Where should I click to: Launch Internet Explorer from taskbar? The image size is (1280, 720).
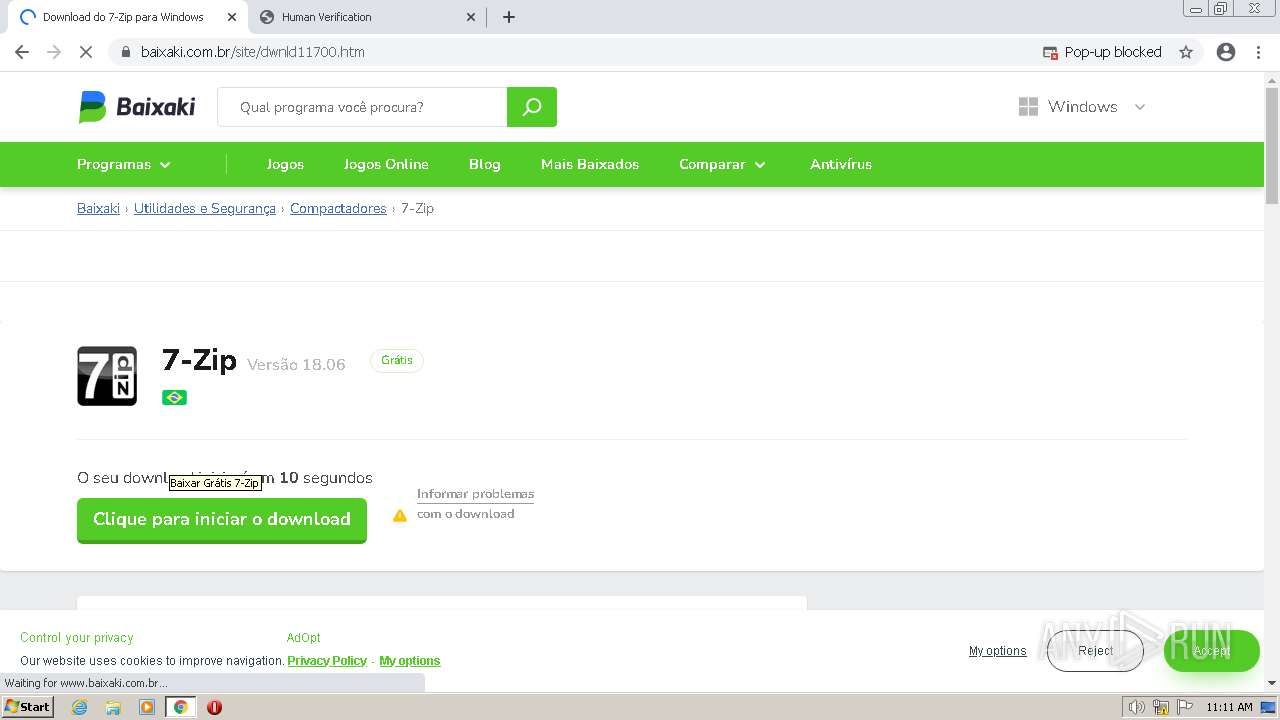click(80, 707)
